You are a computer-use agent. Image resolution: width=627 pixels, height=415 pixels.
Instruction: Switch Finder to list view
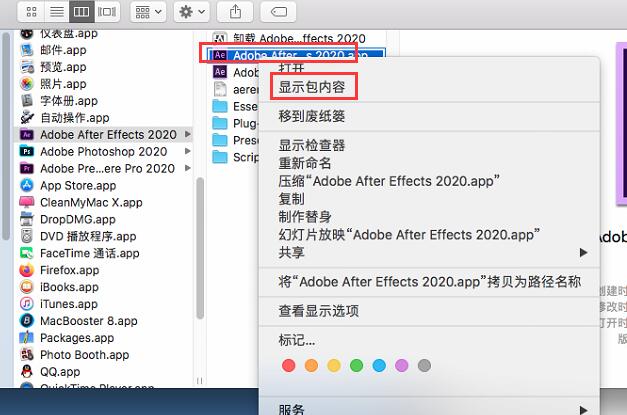pos(57,12)
